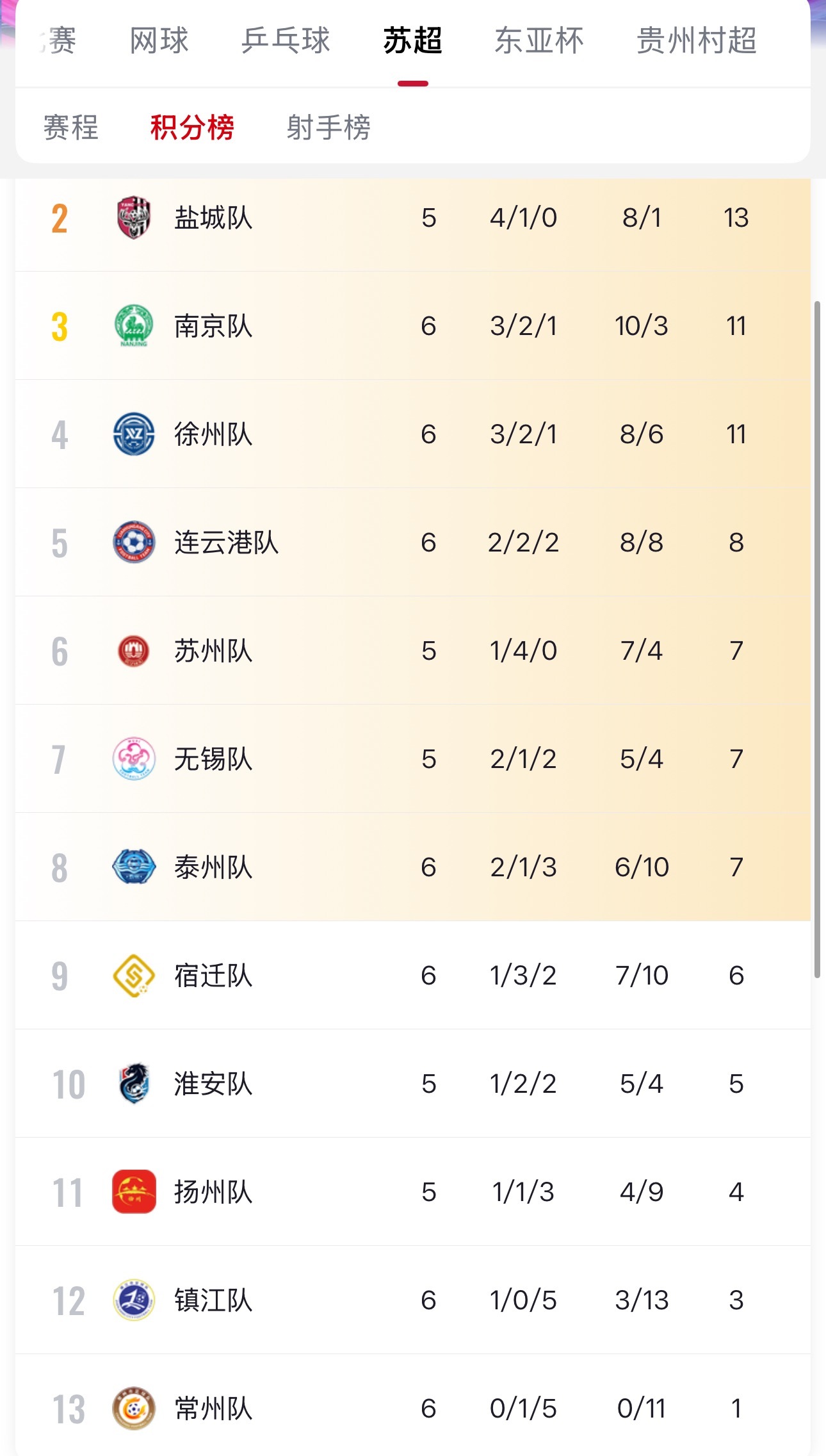Viewport: 826px width, 1456px height.
Task: Select the 苏州队 red round logo
Action: point(134,651)
